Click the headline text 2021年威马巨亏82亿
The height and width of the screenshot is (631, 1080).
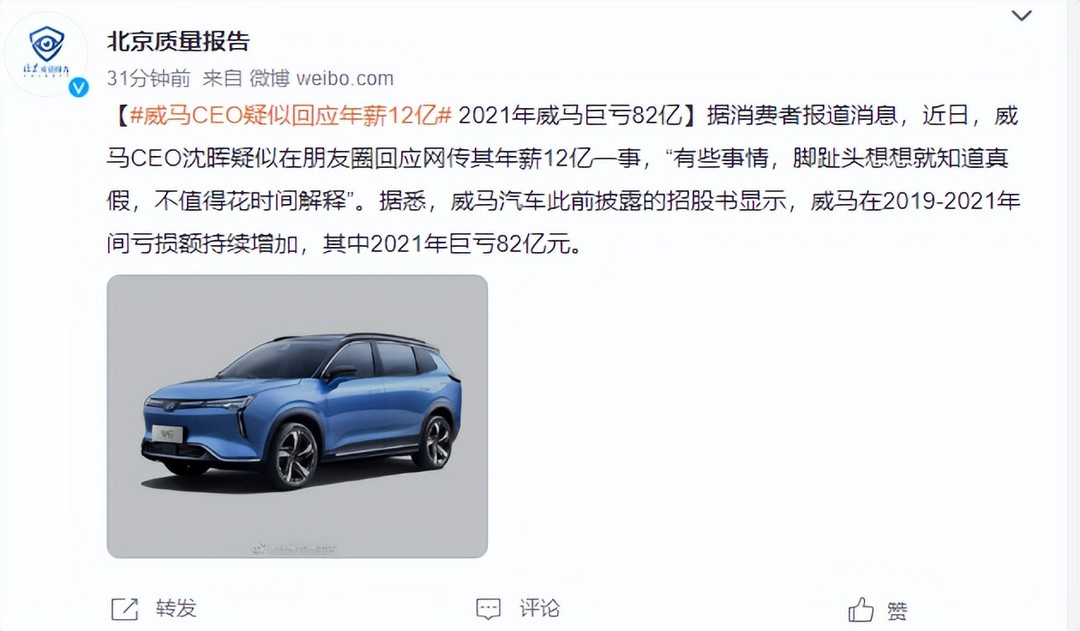[x=570, y=116]
